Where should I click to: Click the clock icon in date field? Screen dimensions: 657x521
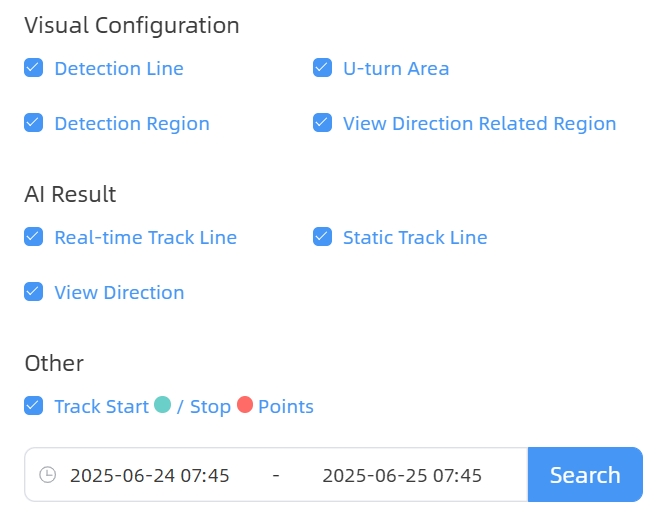[x=47, y=475]
